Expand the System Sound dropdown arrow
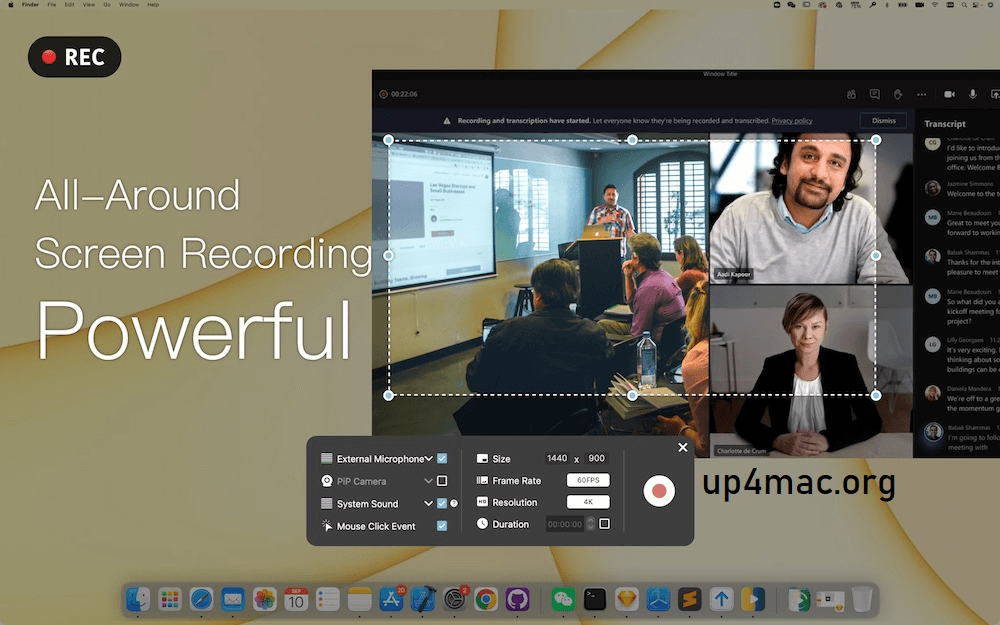Viewport: 1000px width, 625px height. pyautogui.click(x=429, y=504)
